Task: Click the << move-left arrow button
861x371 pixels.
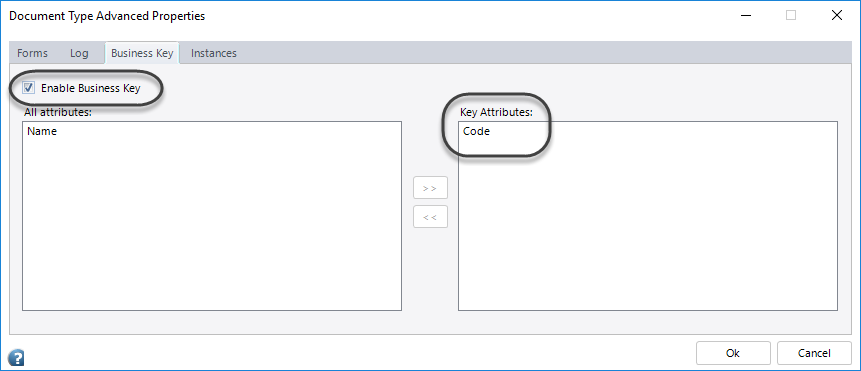Action: pyautogui.click(x=430, y=217)
